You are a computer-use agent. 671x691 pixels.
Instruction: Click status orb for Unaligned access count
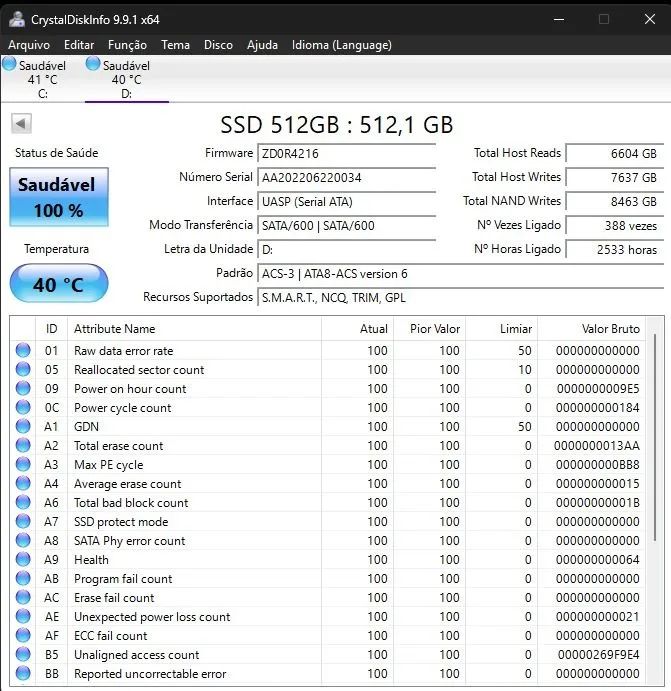tap(23, 654)
